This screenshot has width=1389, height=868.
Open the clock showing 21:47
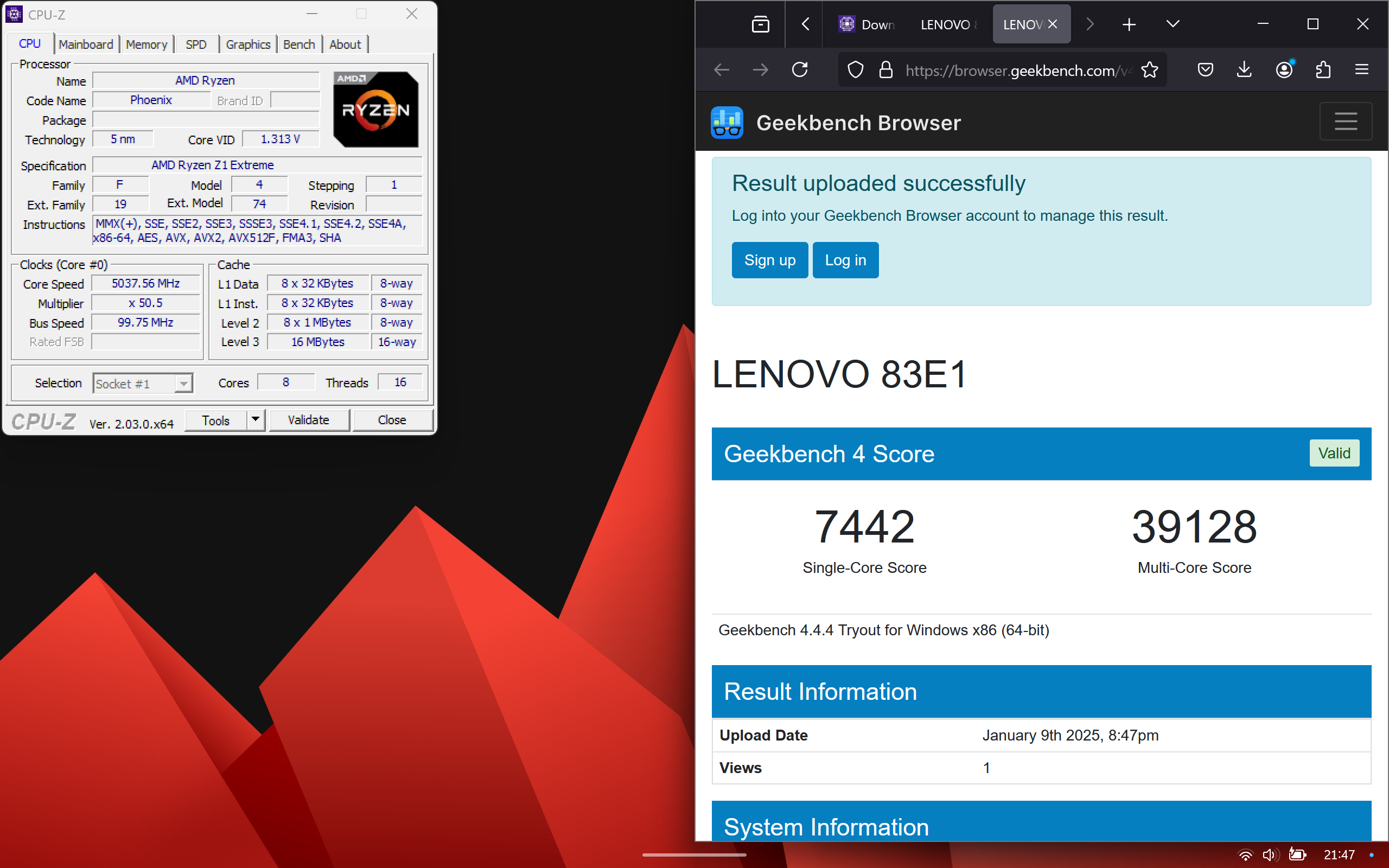pos(1339,855)
